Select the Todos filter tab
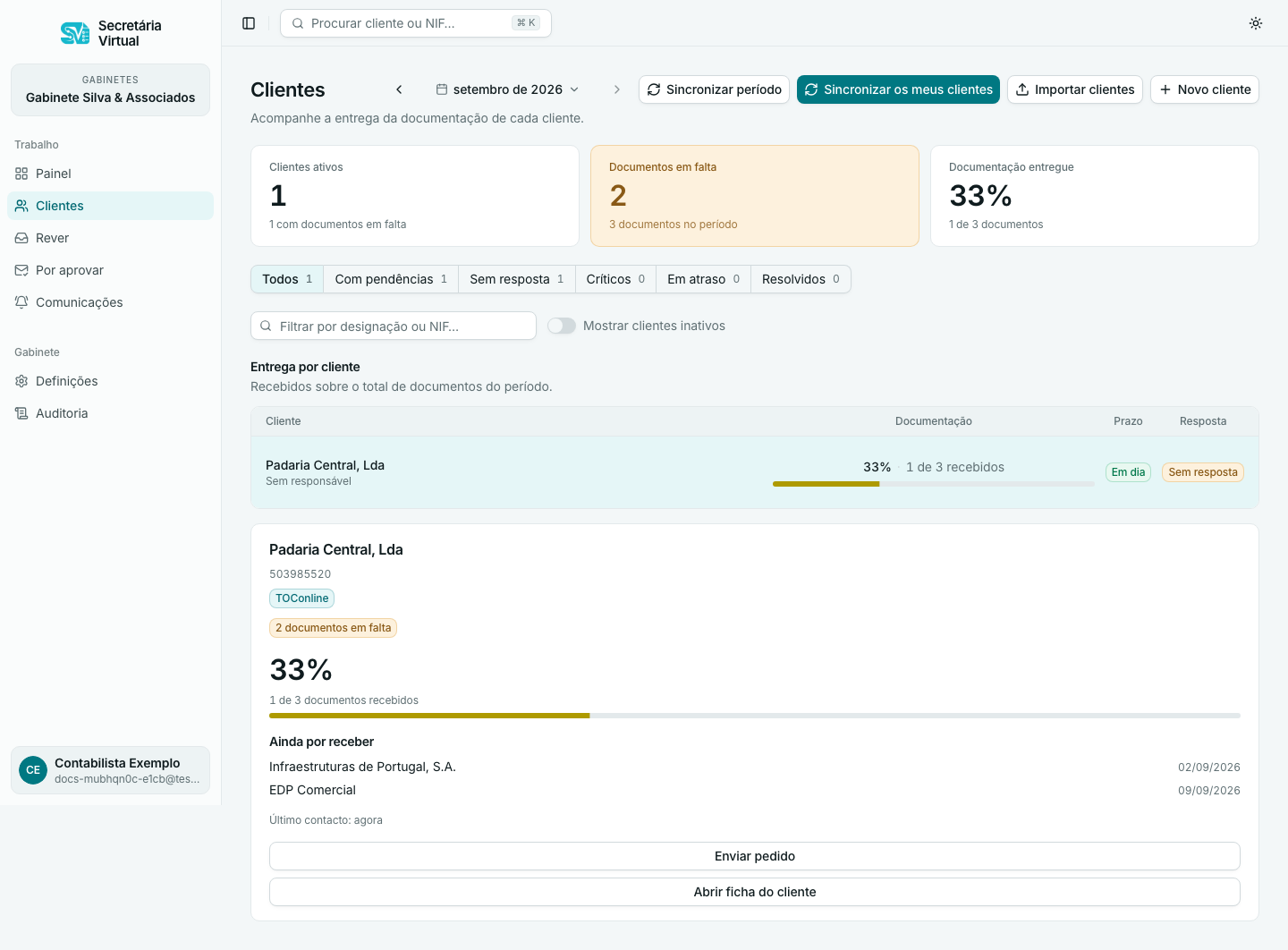1288x950 pixels. point(287,279)
